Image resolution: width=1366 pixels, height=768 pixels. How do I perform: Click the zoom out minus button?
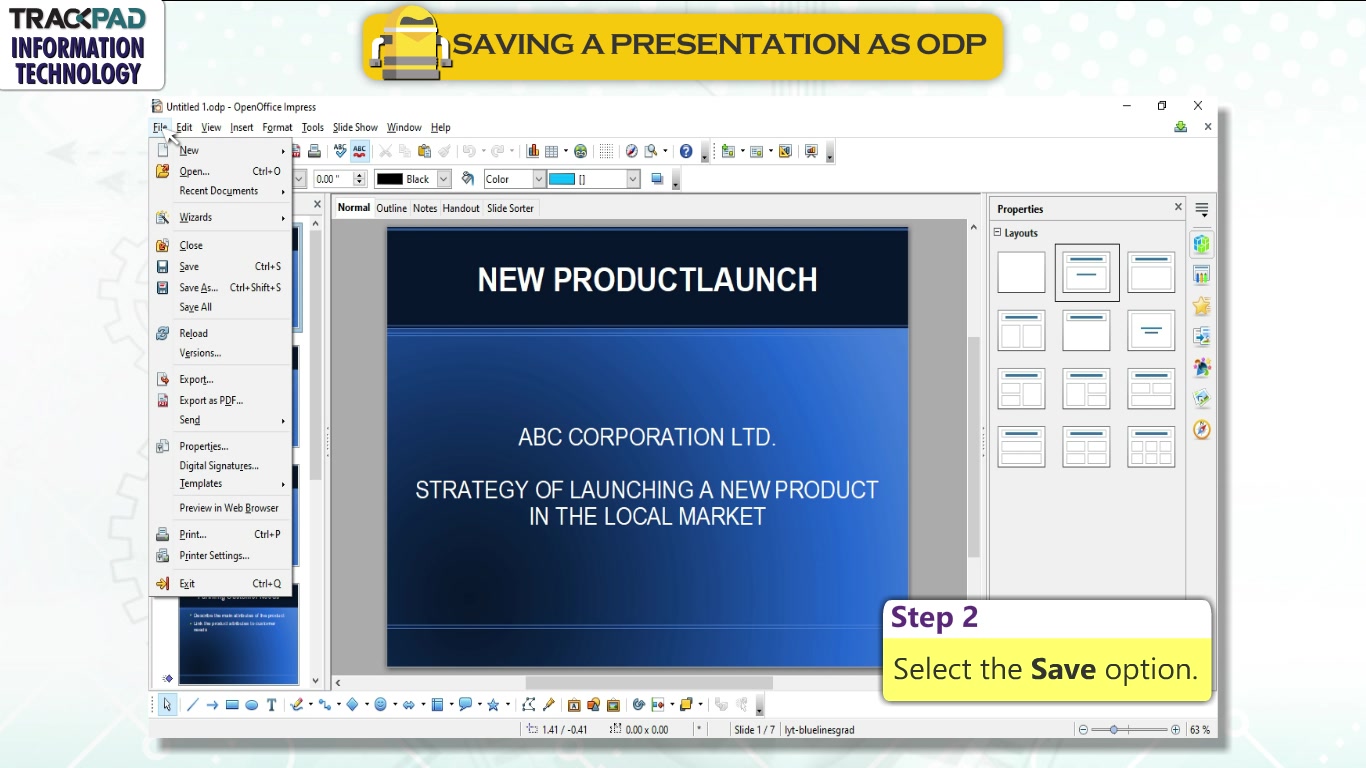click(1083, 730)
